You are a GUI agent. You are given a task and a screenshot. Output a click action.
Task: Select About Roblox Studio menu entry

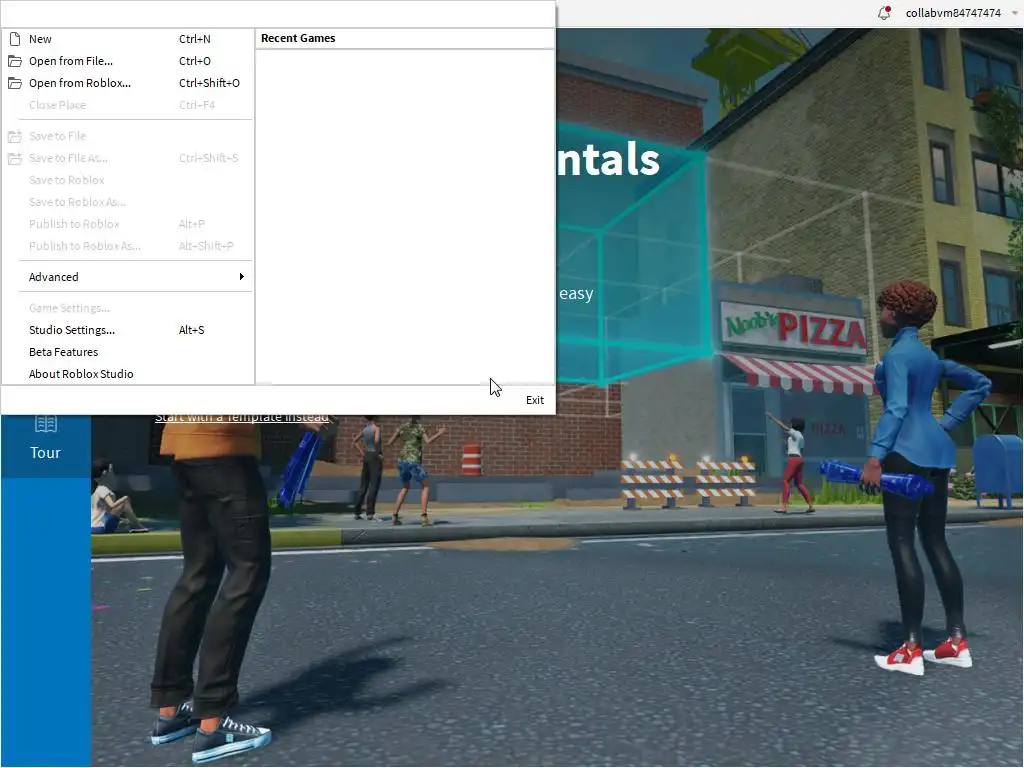click(x=128, y=374)
